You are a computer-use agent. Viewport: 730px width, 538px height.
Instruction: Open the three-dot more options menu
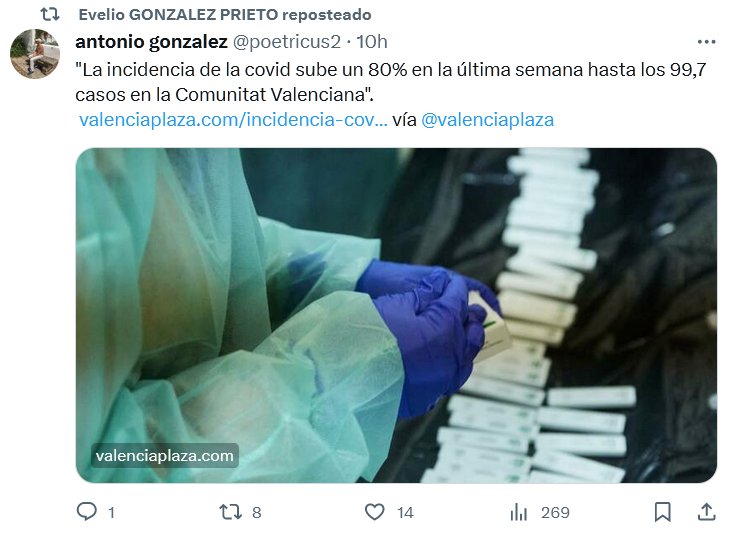click(x=706, y=42)
